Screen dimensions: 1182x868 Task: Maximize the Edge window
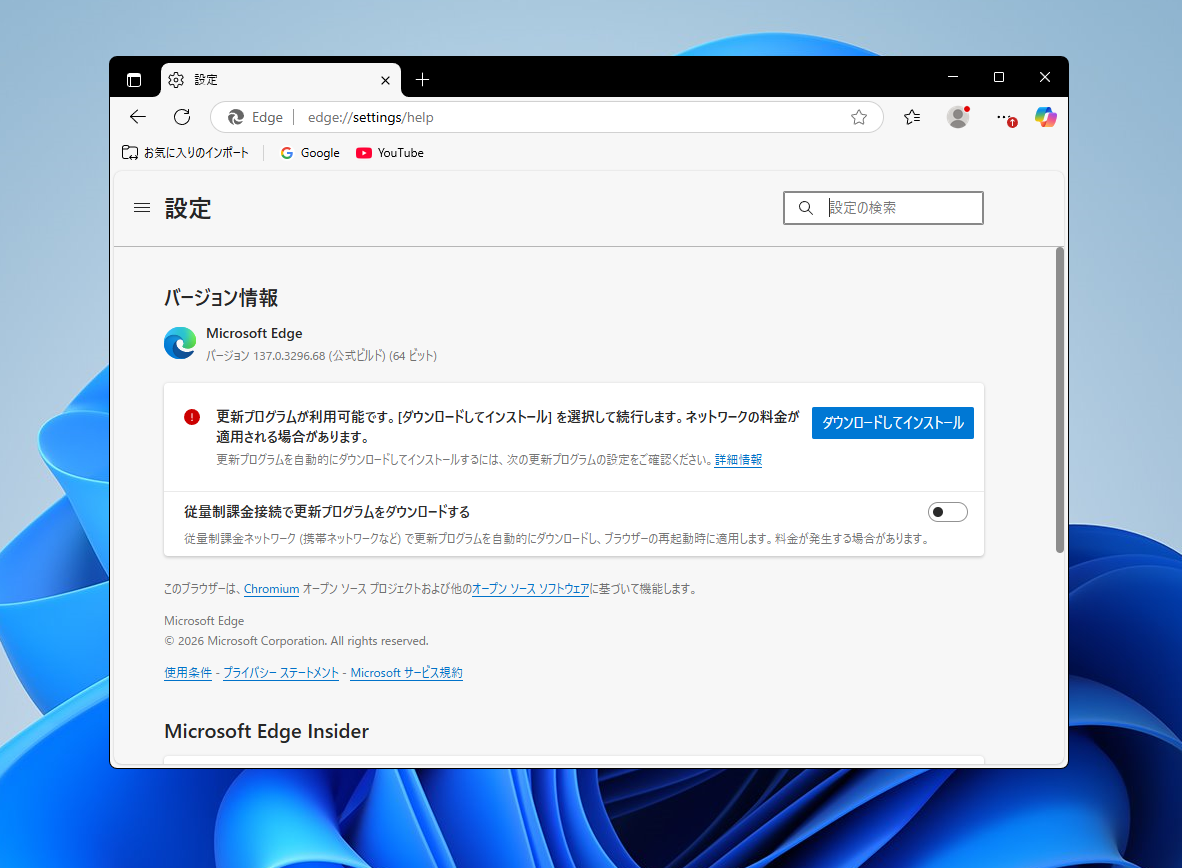pyautogui.click(x=999, y=77)
